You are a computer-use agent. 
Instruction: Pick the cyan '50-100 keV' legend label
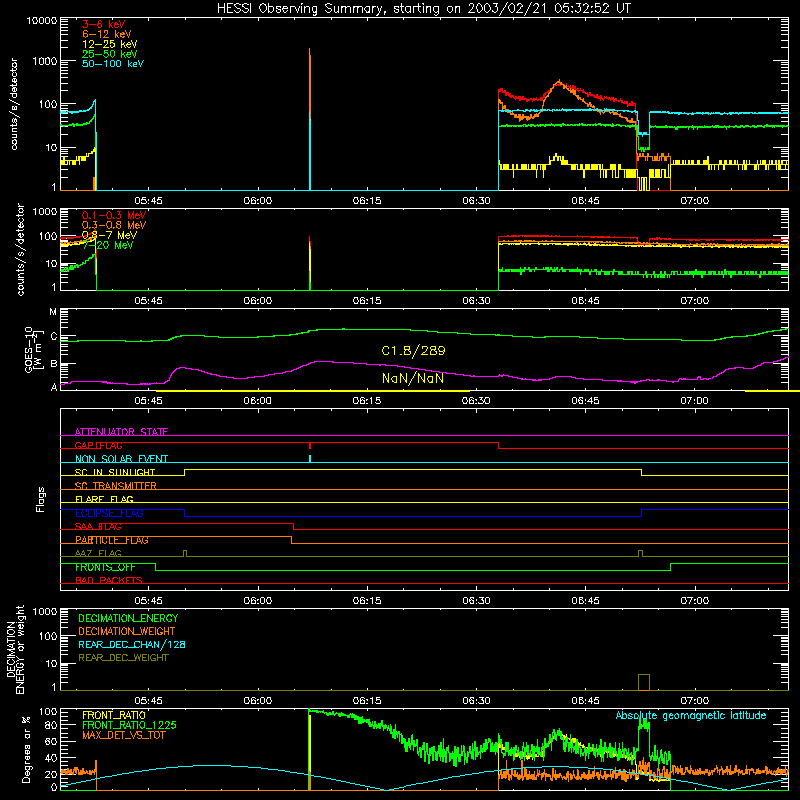[113, 64]
